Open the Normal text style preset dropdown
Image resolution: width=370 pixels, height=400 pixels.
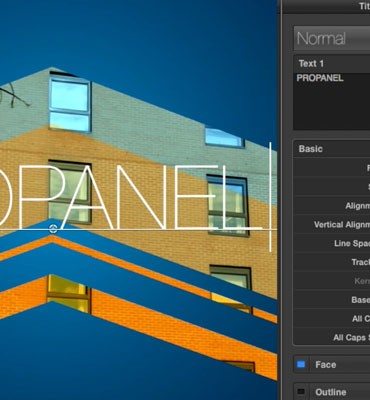(x=332, y=38)
